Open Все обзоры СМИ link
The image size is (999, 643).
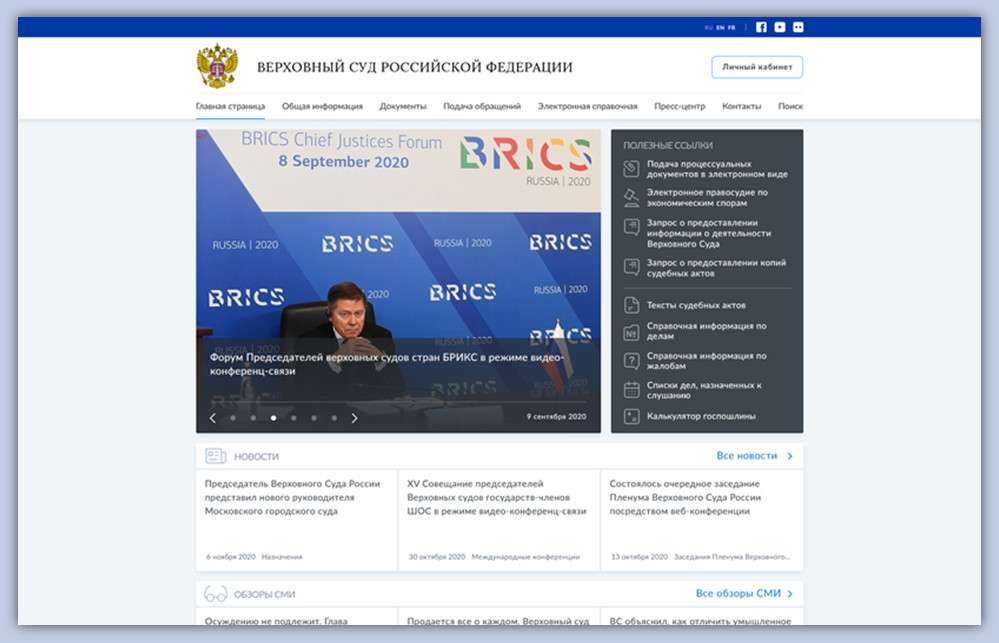738,593
